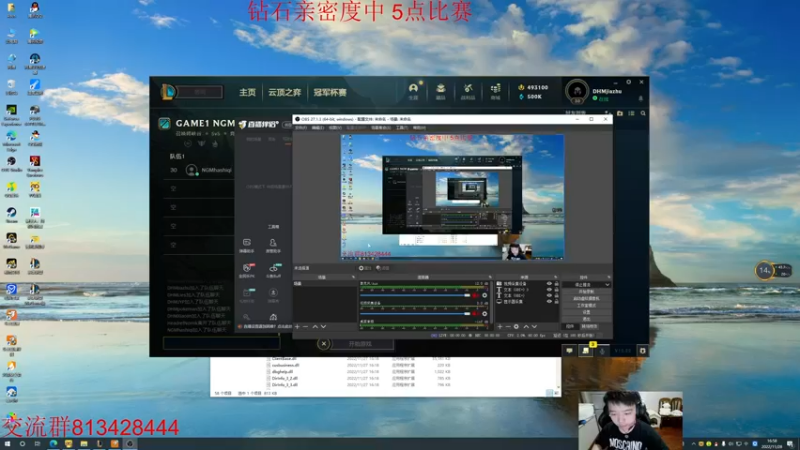Click the League lobby chat input field

tap(221, 343)
